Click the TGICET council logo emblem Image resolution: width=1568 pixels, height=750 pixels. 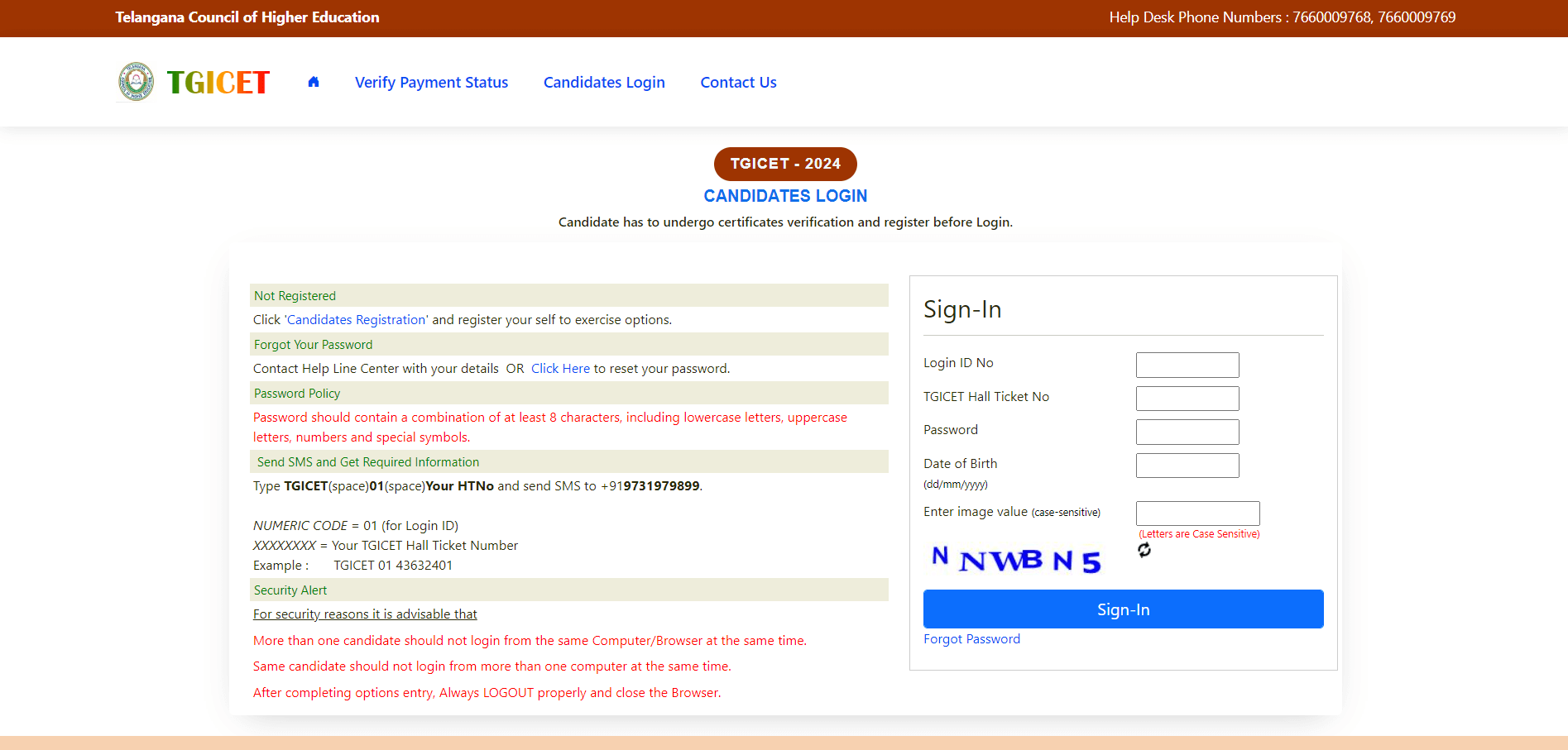pos(137,82)
